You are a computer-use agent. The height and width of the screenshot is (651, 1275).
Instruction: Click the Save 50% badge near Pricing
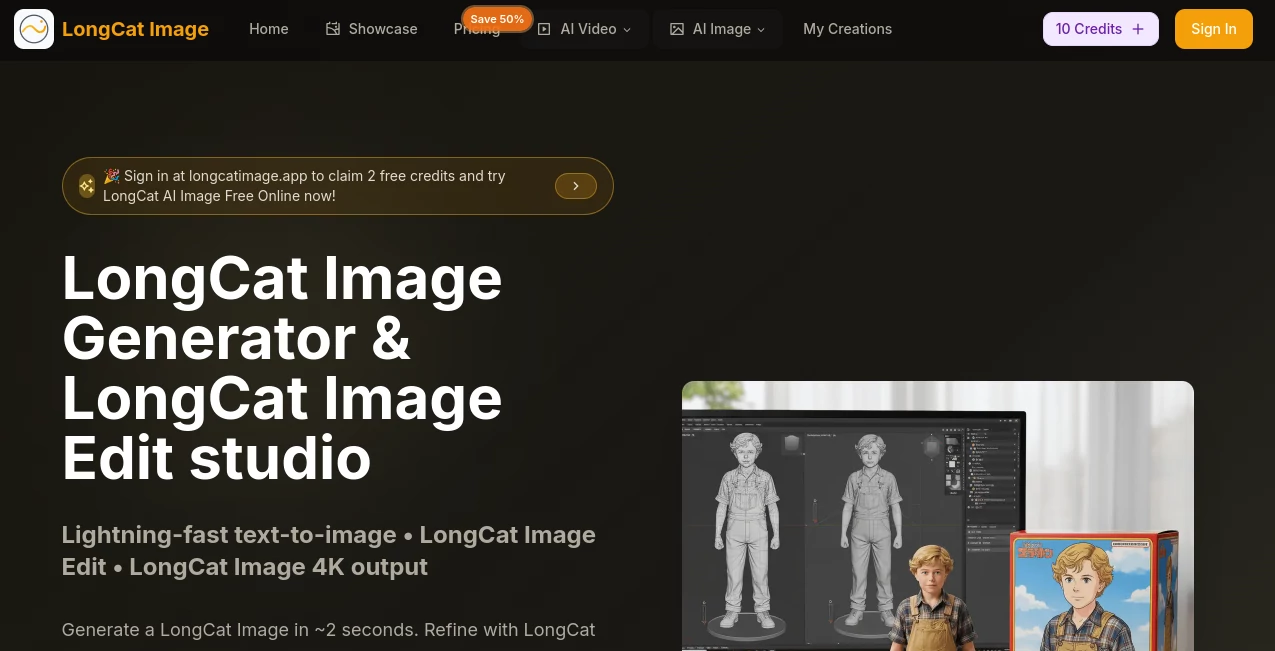(497, 19)
